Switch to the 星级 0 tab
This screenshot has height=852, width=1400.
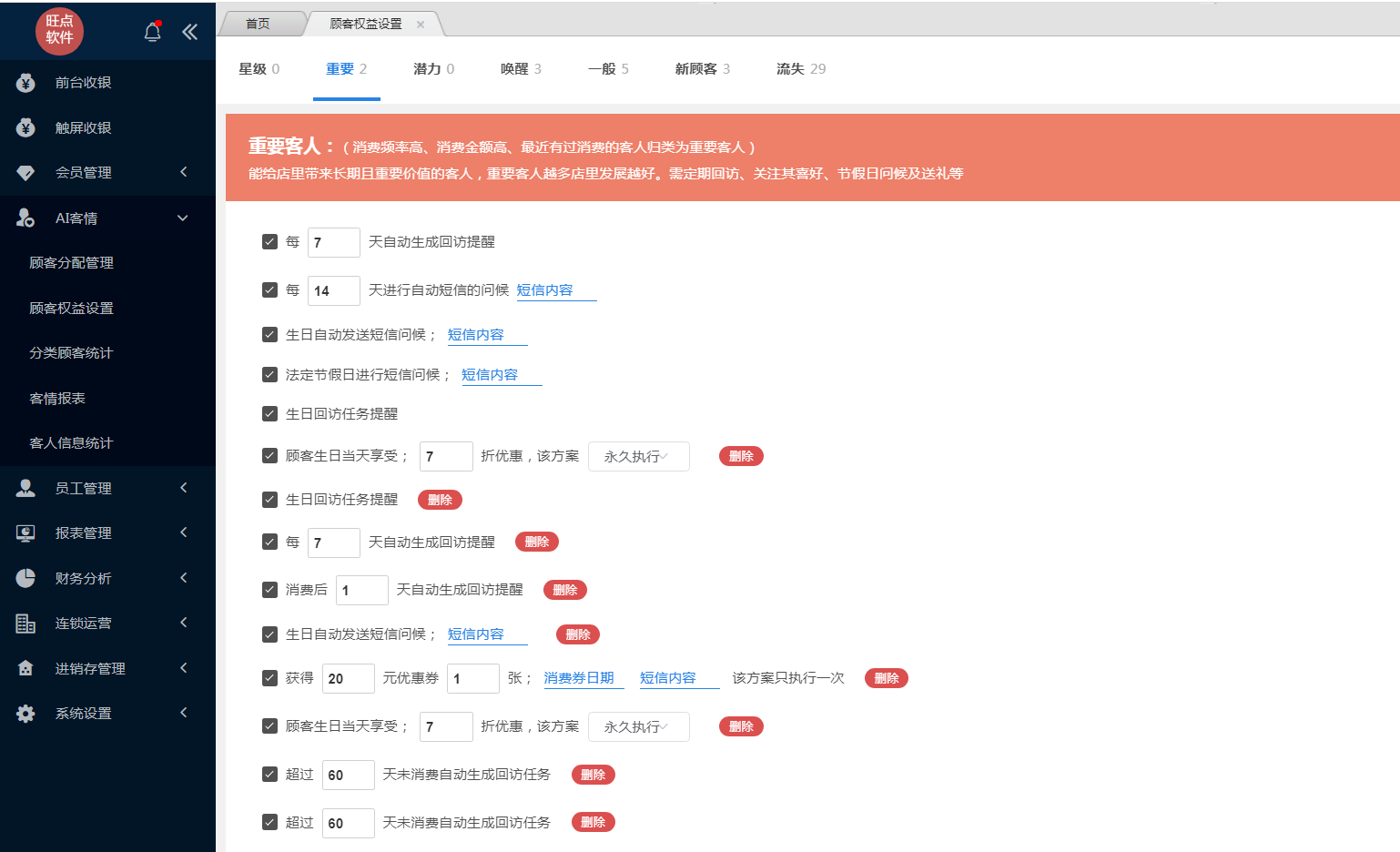(x=259, y=69)
